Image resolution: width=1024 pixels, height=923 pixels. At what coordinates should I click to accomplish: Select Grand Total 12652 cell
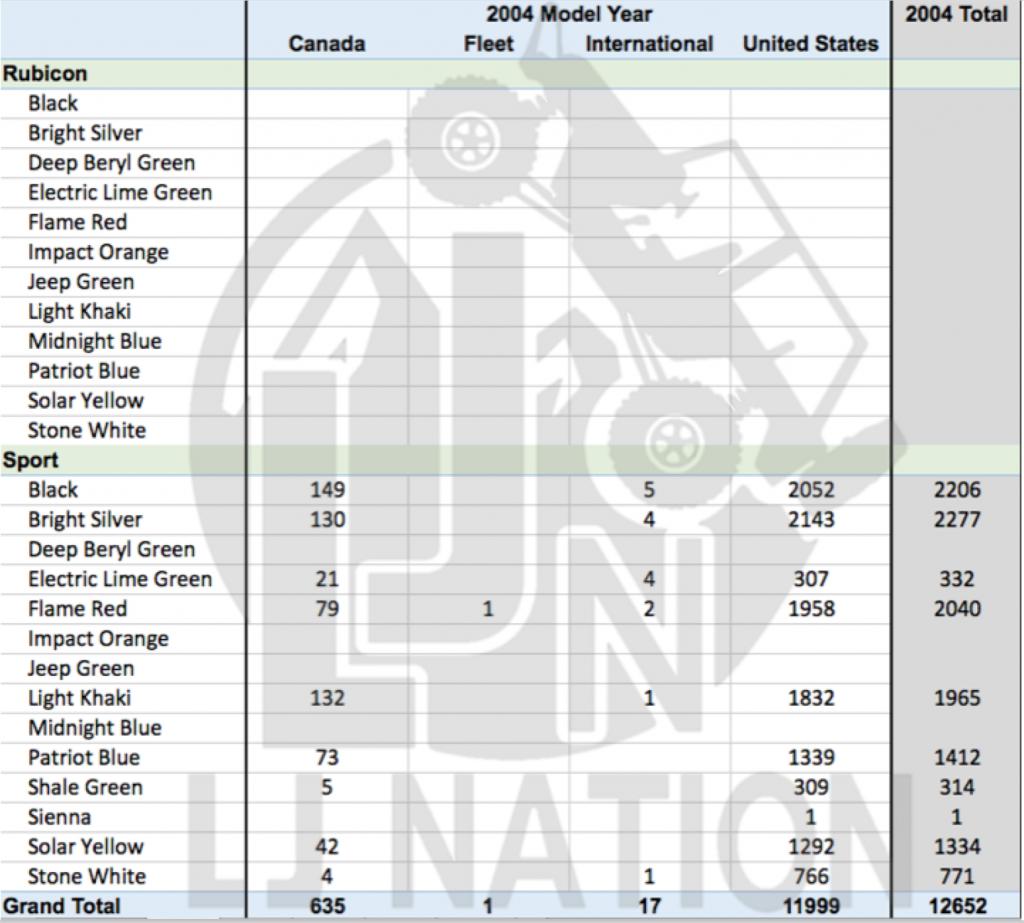(x=957, y=906)
